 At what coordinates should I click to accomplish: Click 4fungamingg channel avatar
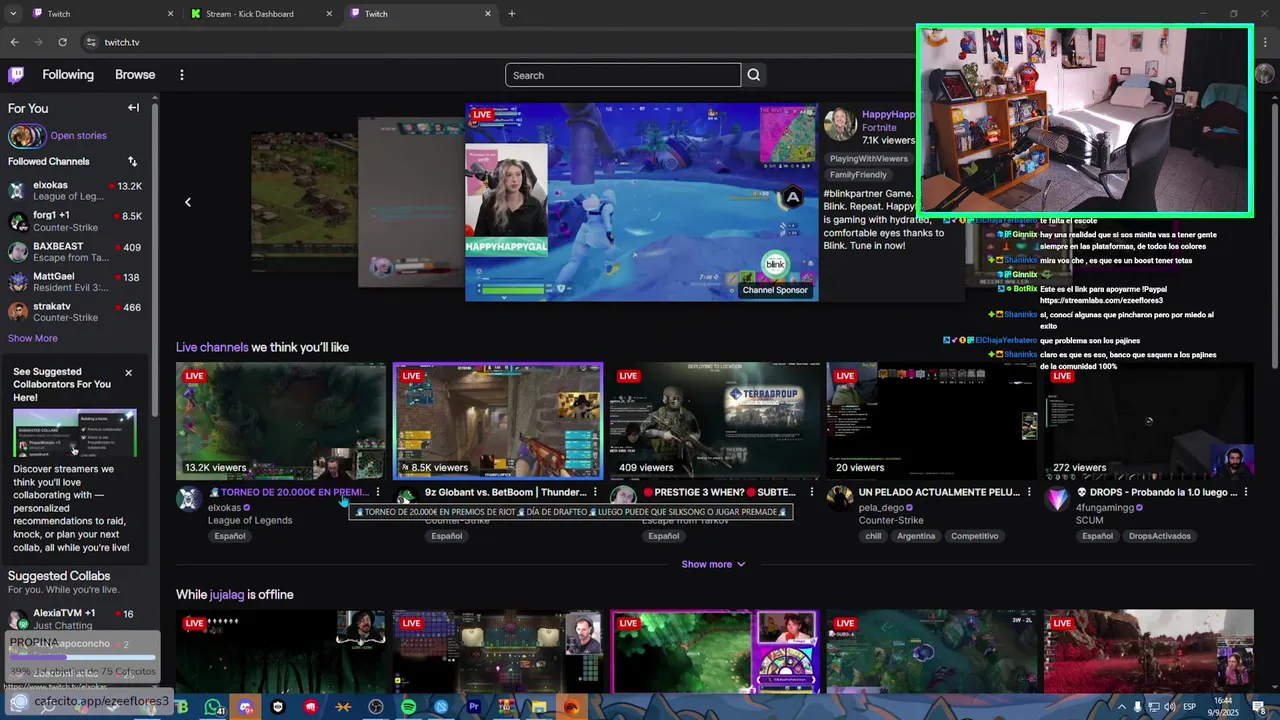point(1057,498)
